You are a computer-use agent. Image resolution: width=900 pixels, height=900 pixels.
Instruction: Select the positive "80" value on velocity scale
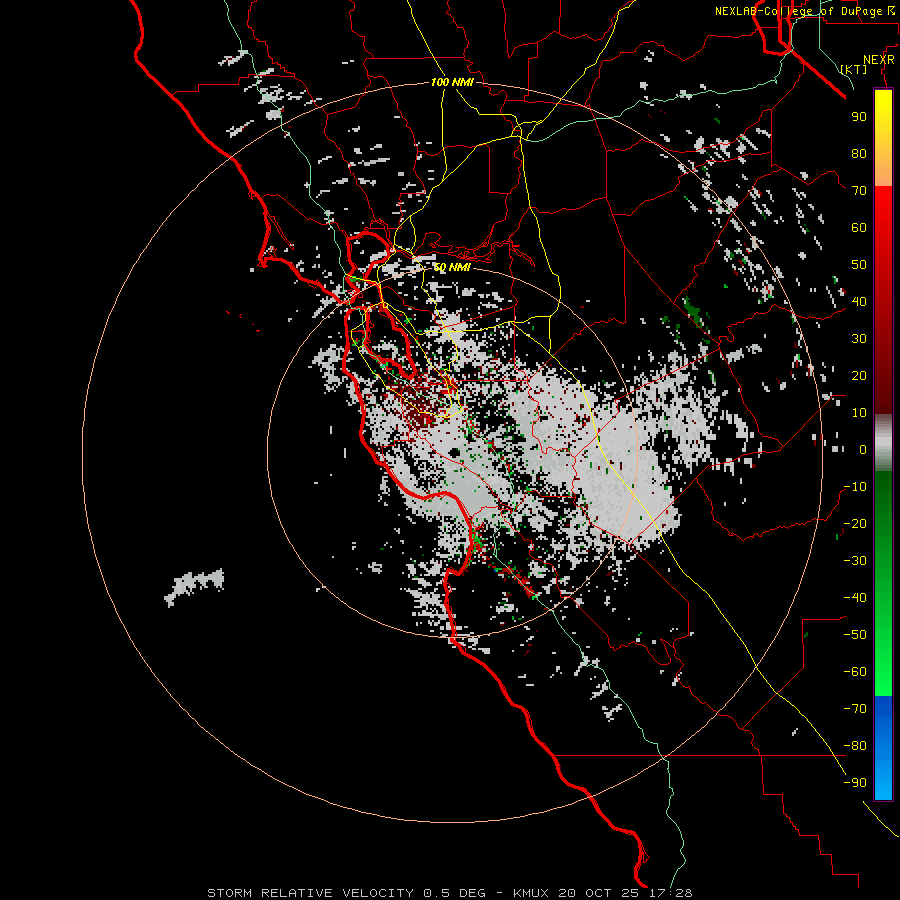(x=859, y=153)
